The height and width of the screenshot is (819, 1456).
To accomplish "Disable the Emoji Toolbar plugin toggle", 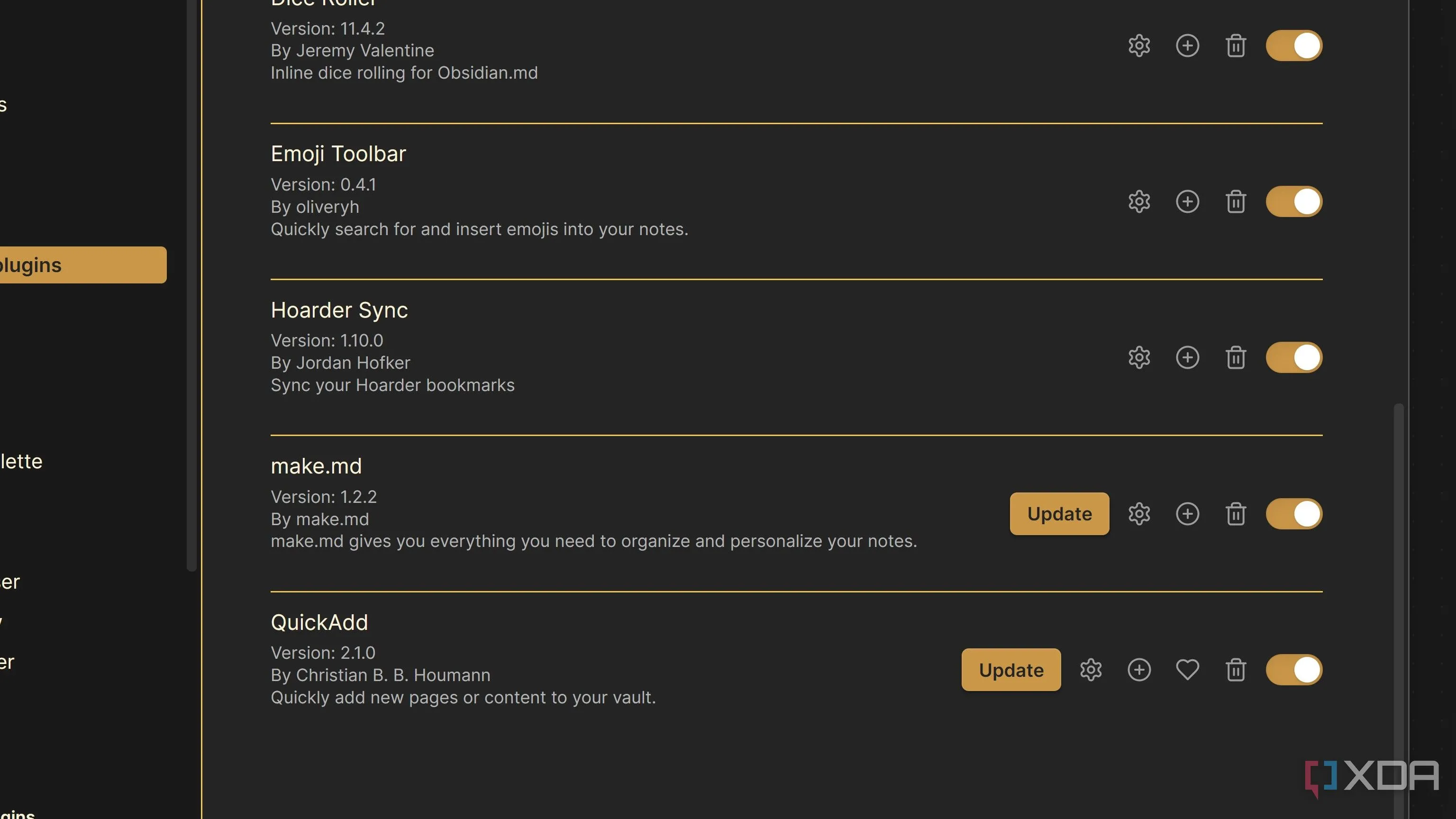I will [x=1293, y=202].
